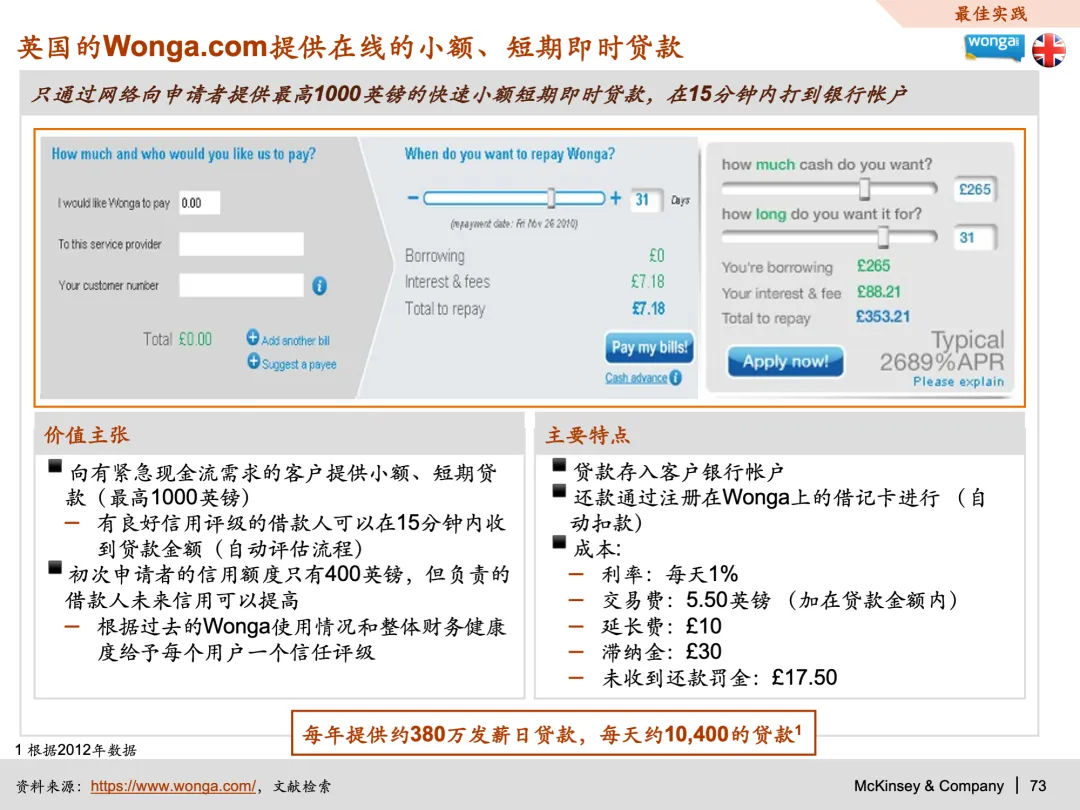Click the '滞纳金: £30' line
This screenshot has width=1080, height=810.
click(x=661, y=652)
